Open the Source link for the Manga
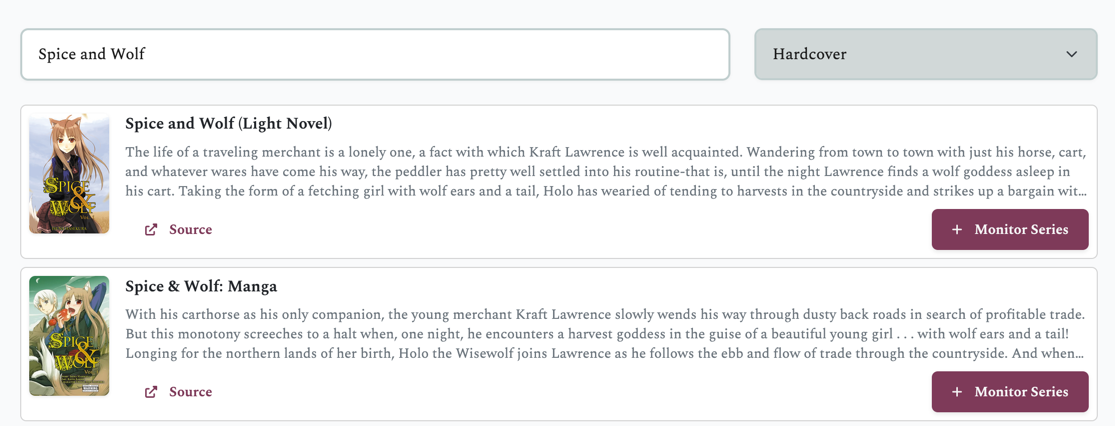 pos(190,392)
